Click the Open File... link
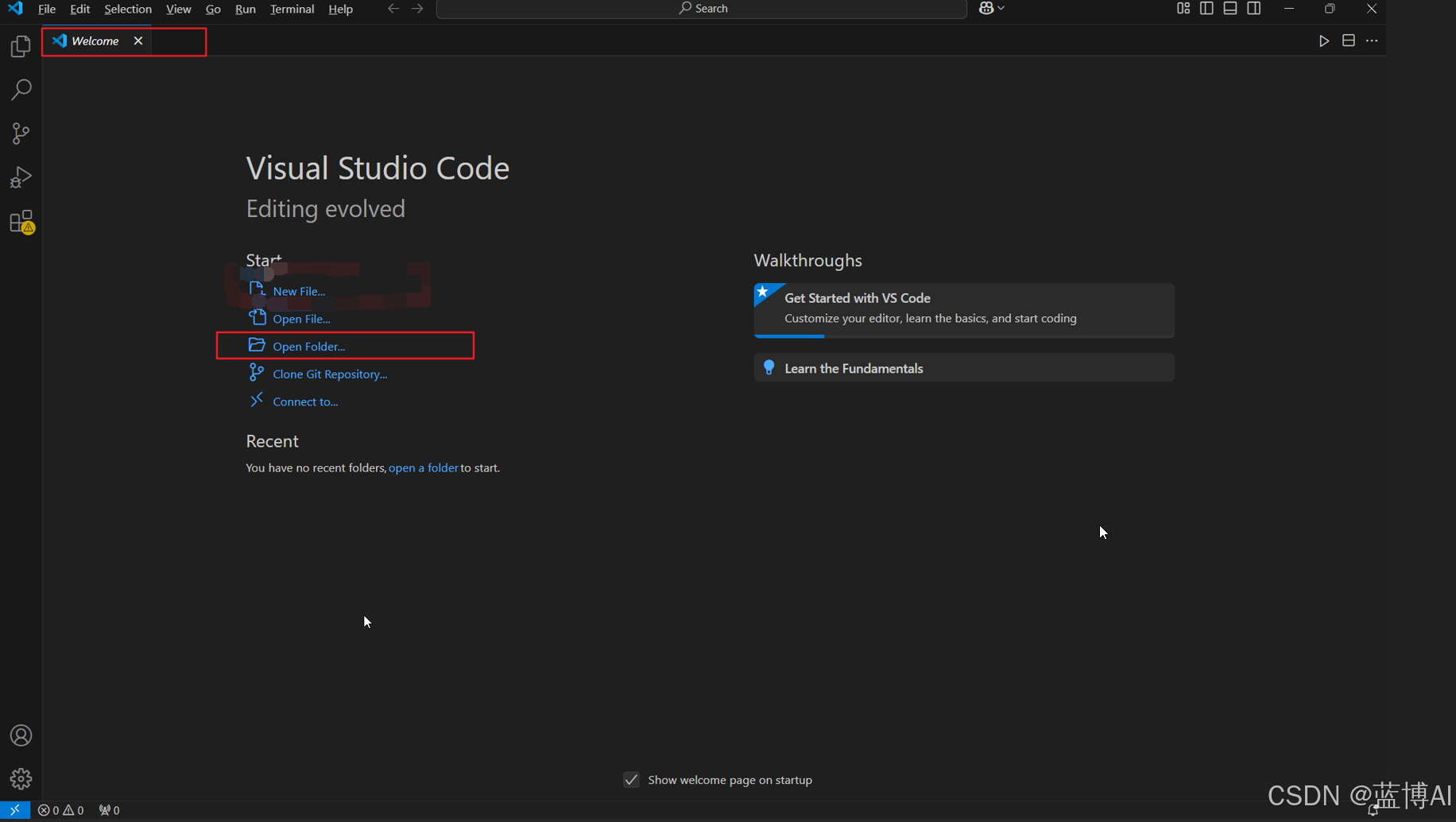The image size is (1456, 822). coord(301,319)
